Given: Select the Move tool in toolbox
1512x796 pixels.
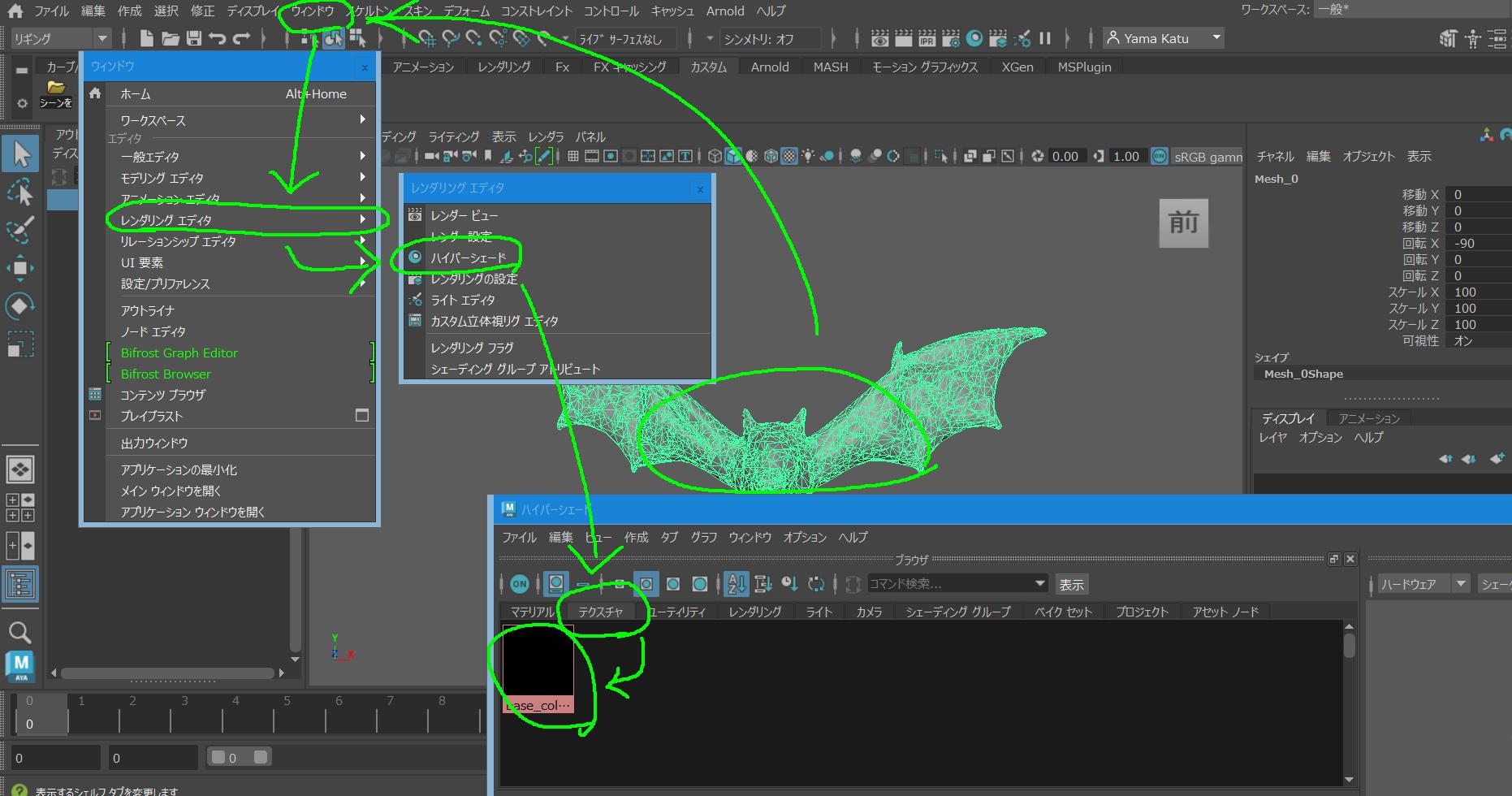Looking at the screenshot, I should point(20,268).
